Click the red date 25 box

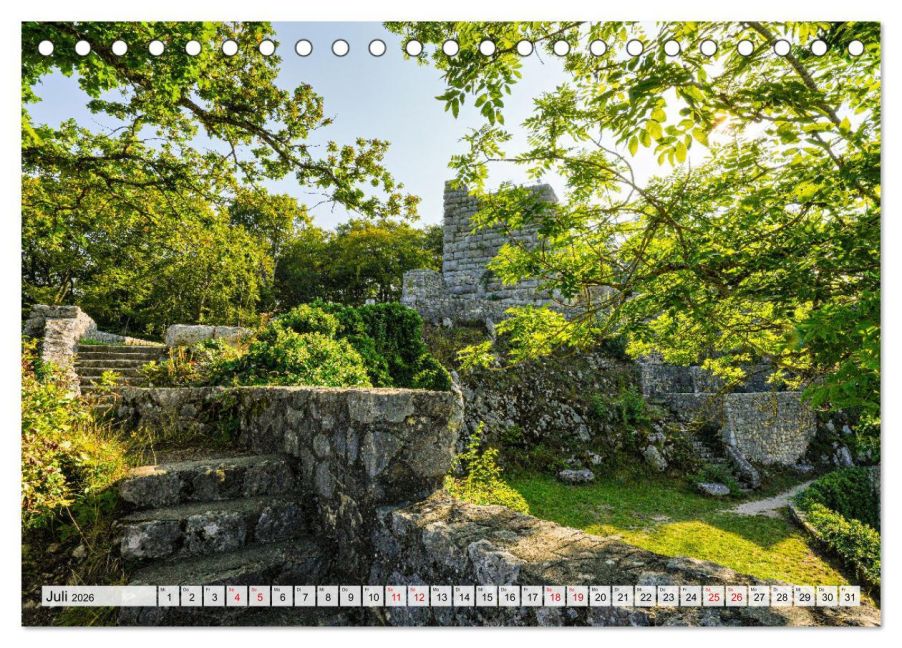click(x=713, y=596)
